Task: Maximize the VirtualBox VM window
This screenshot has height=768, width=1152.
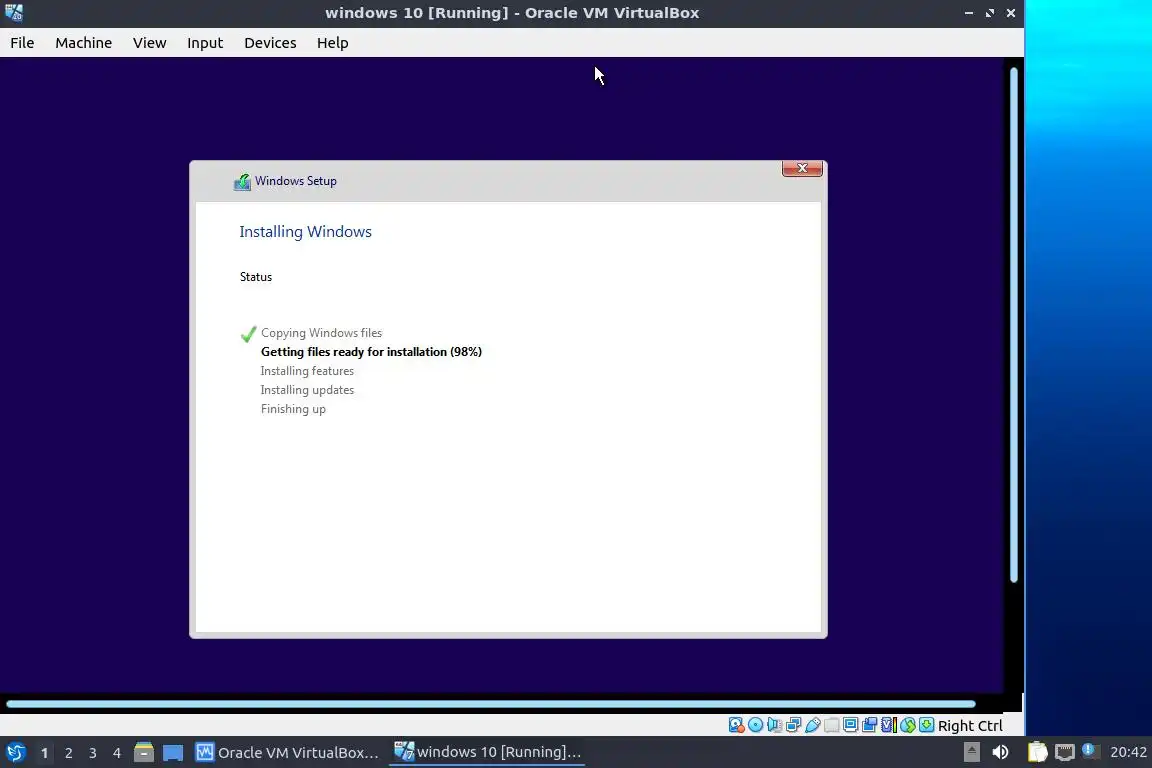Action: point(990,13)
